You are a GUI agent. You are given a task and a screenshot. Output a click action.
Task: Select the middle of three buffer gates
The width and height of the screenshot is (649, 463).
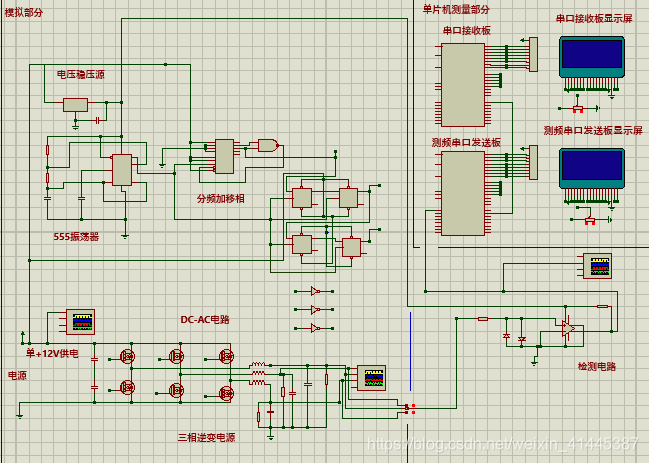click(x=315, y=309)
